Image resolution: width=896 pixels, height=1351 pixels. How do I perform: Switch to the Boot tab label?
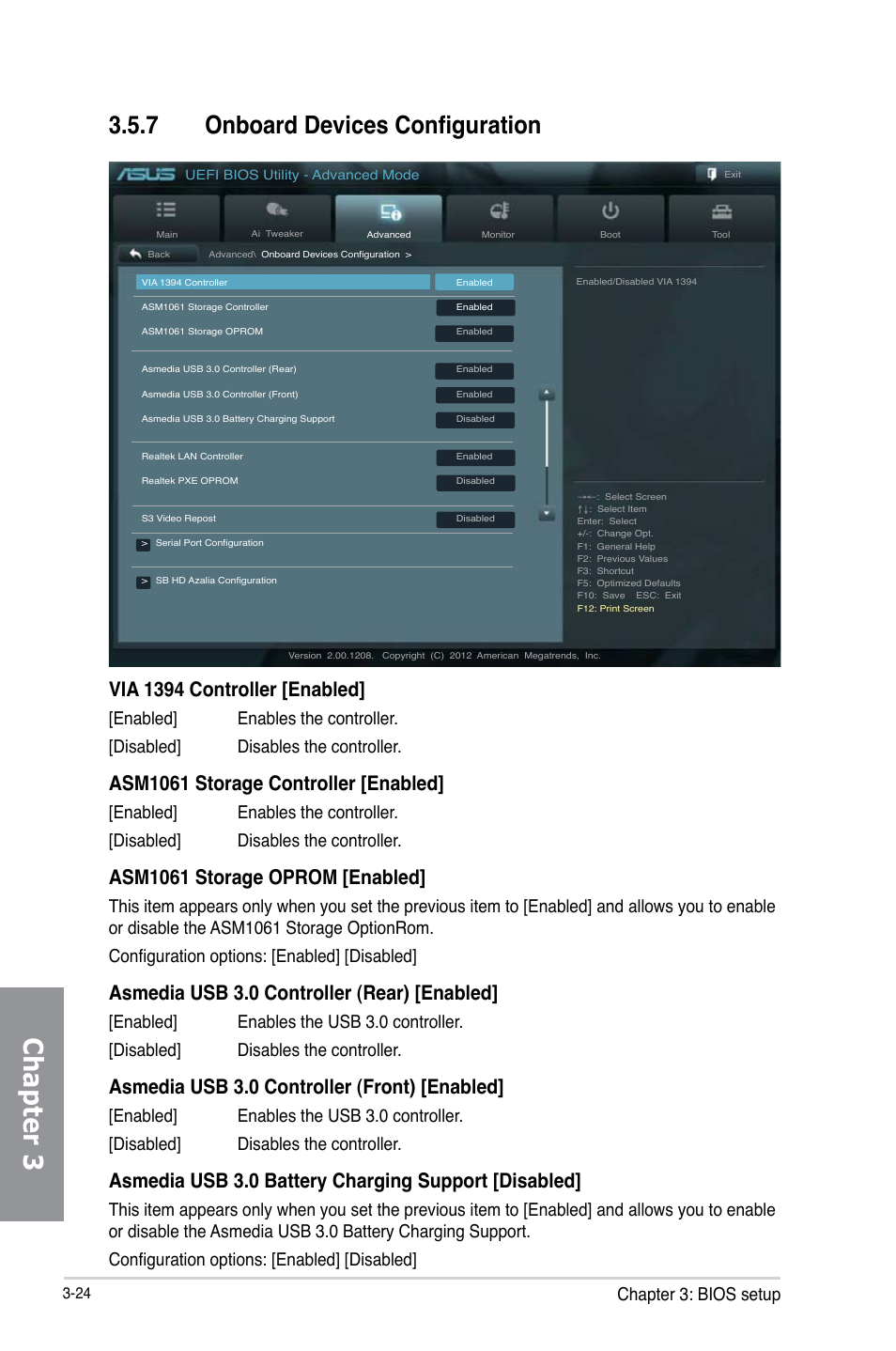[610, 235]
